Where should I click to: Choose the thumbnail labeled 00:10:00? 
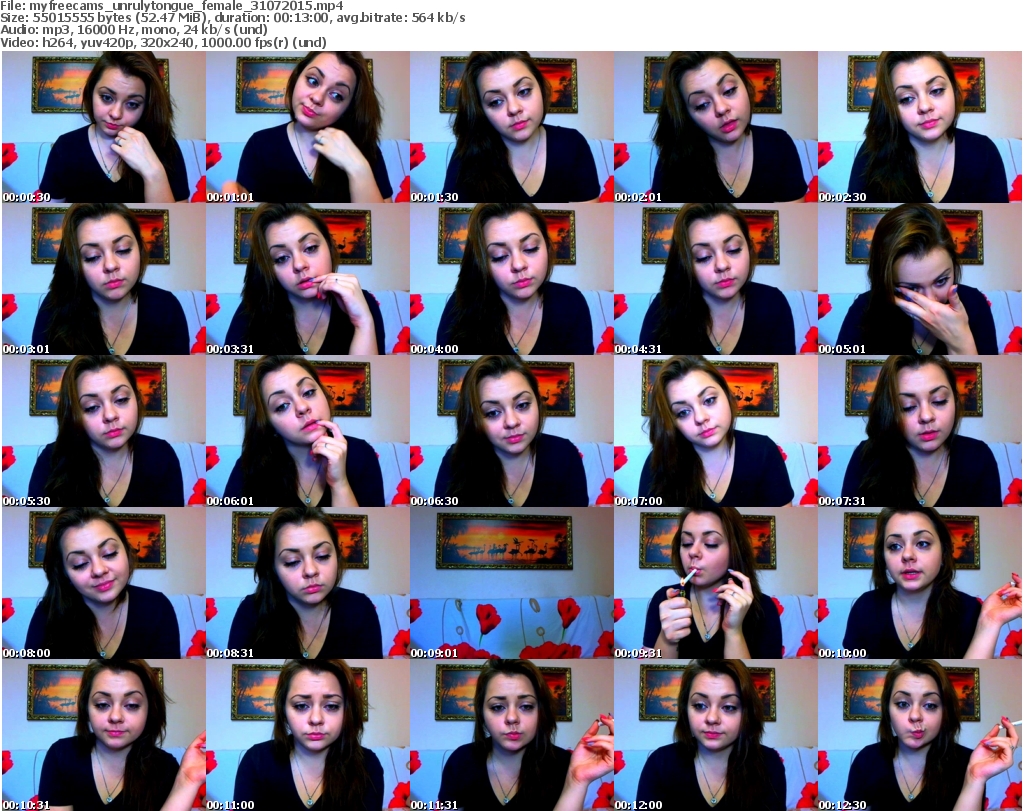tap(920, 583)
